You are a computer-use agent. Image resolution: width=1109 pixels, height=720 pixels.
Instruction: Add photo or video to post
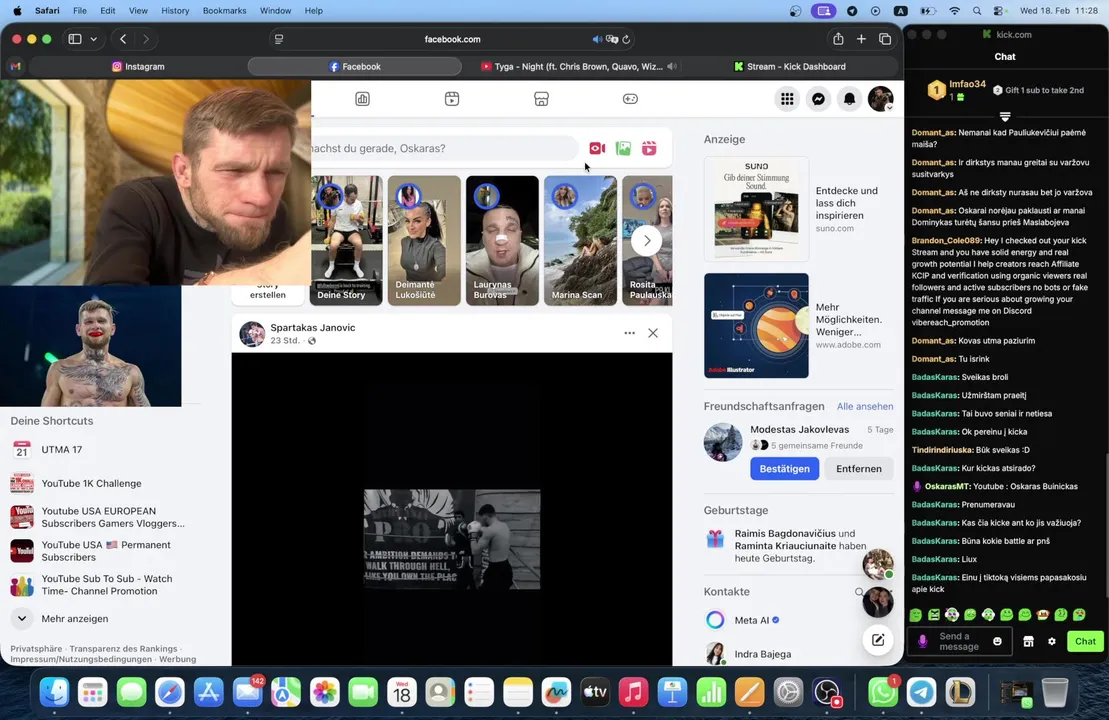point(623,149)
